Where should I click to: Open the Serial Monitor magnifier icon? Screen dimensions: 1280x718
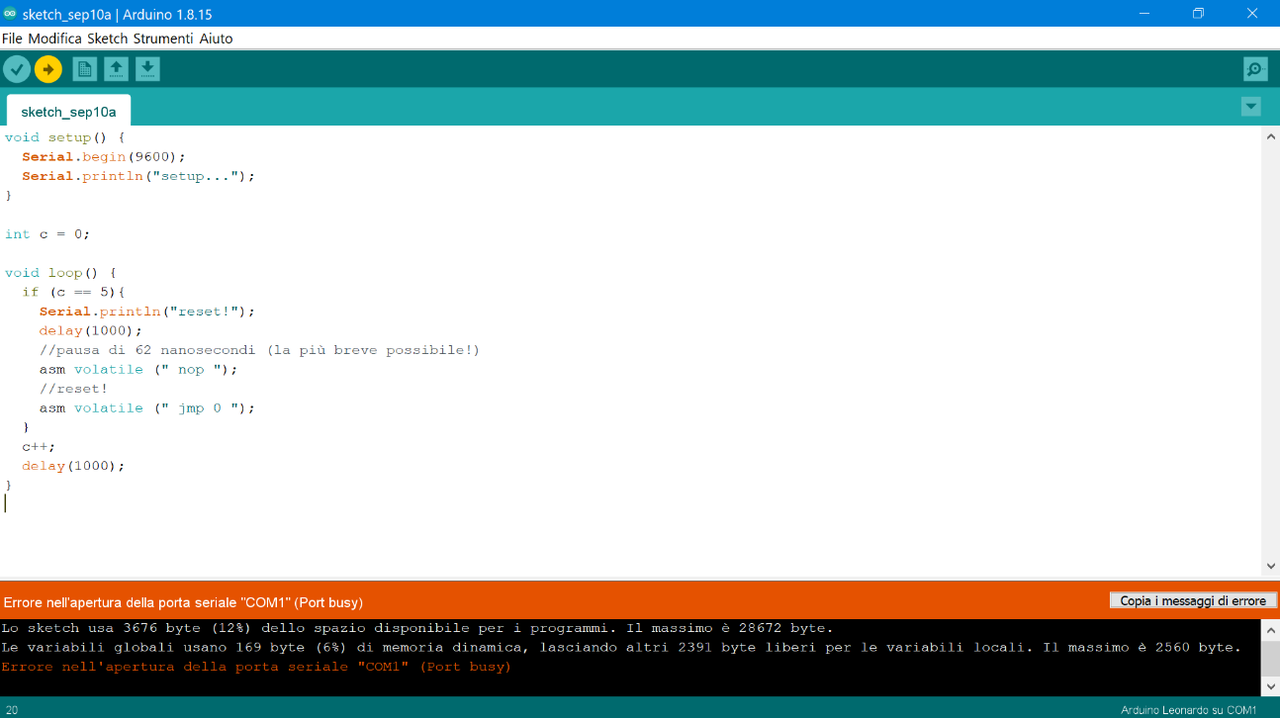[x=1255, y=69]
